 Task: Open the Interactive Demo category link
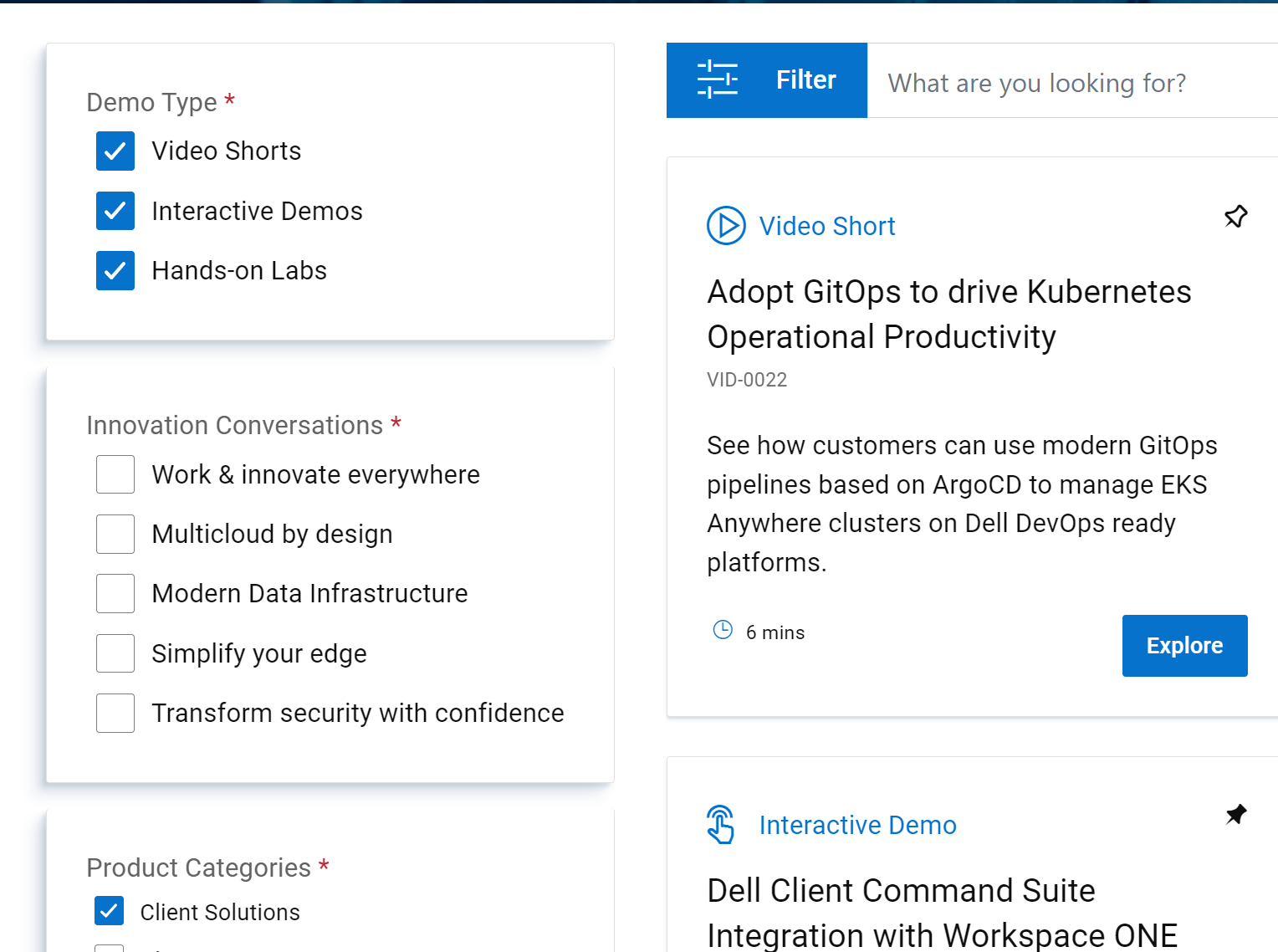coord(857,824)
